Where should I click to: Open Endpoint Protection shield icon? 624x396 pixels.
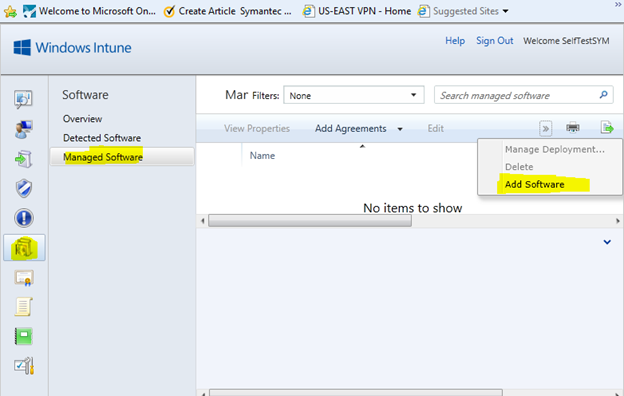pos(23,188)
